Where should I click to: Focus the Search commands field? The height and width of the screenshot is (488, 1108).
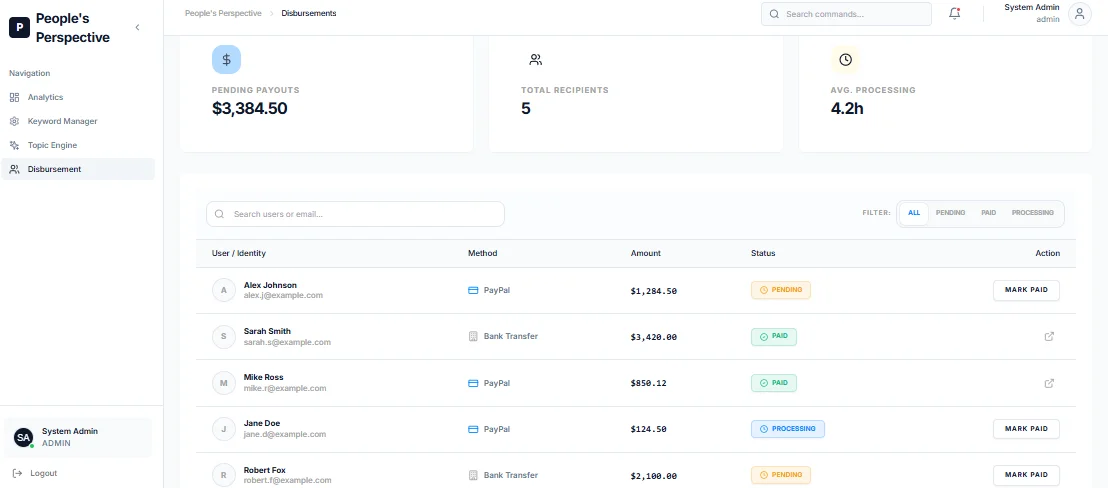click(x=846, y=14)
